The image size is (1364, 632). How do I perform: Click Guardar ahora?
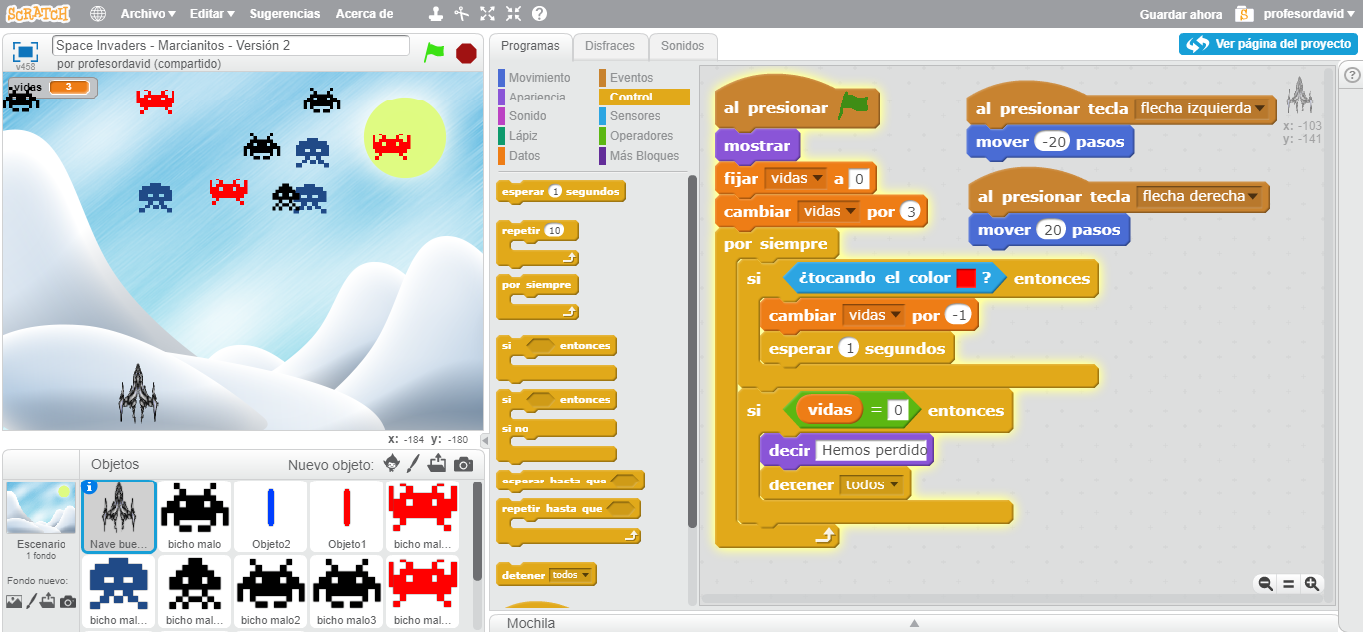1181,14
